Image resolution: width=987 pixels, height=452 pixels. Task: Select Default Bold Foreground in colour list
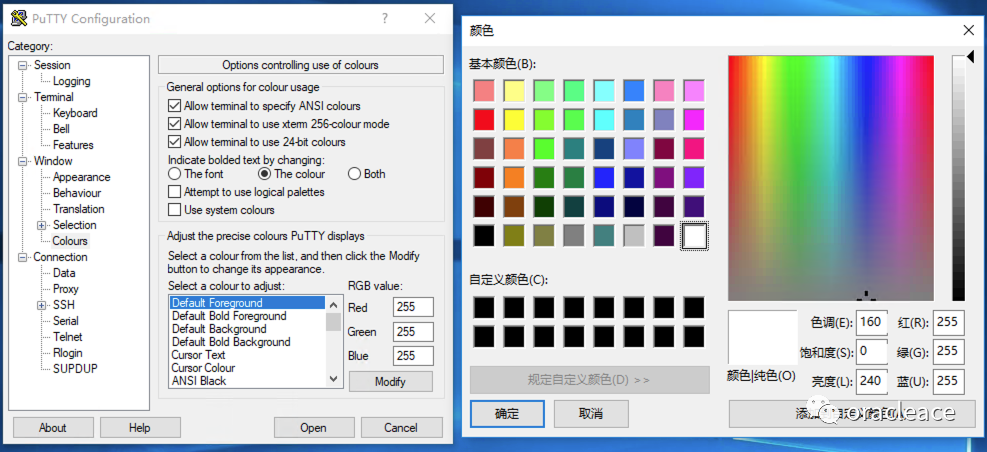229,316
